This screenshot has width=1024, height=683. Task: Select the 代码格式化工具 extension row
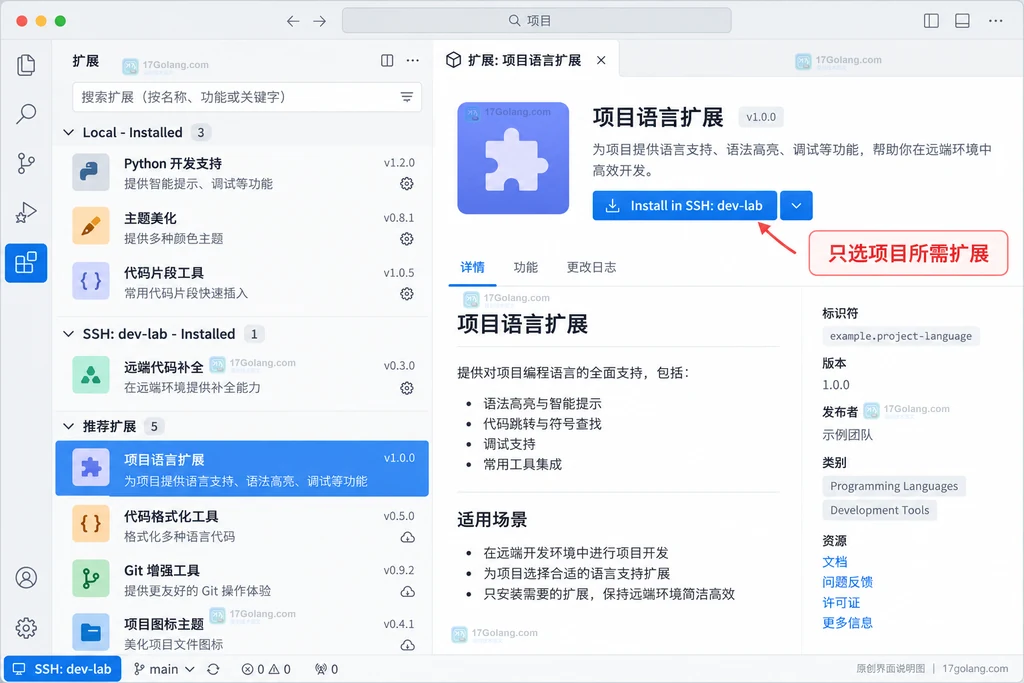coord(242,526)
